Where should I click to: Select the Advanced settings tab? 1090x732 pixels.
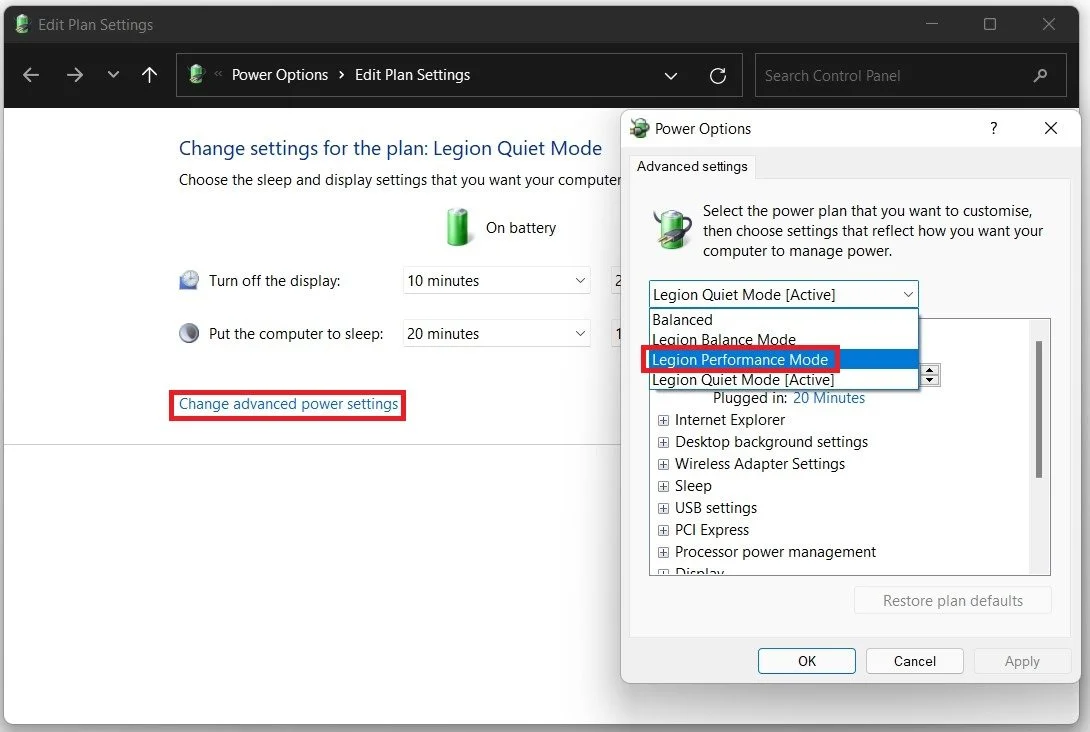[692, 166]
